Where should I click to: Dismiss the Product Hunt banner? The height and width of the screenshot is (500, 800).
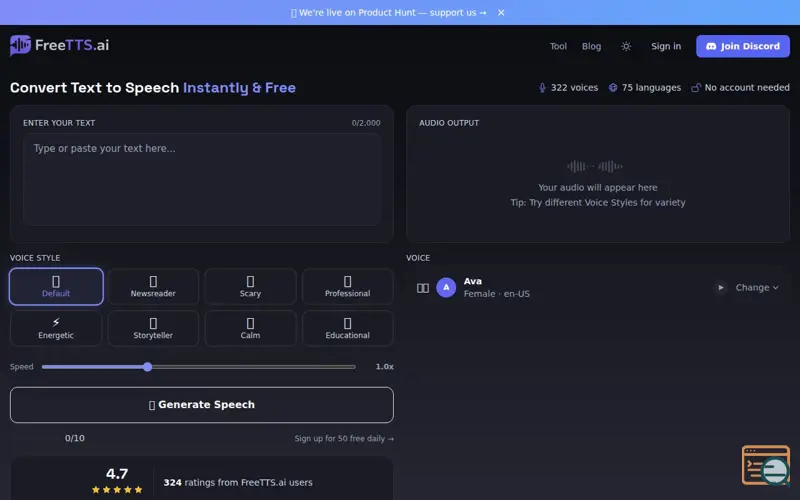pos(501,13)
